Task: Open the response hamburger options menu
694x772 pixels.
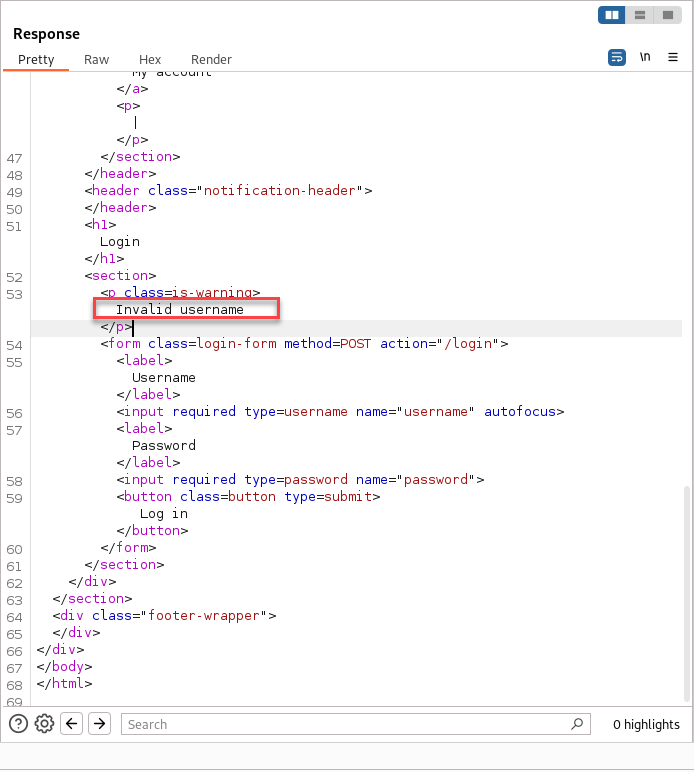Action: point(673,57)
